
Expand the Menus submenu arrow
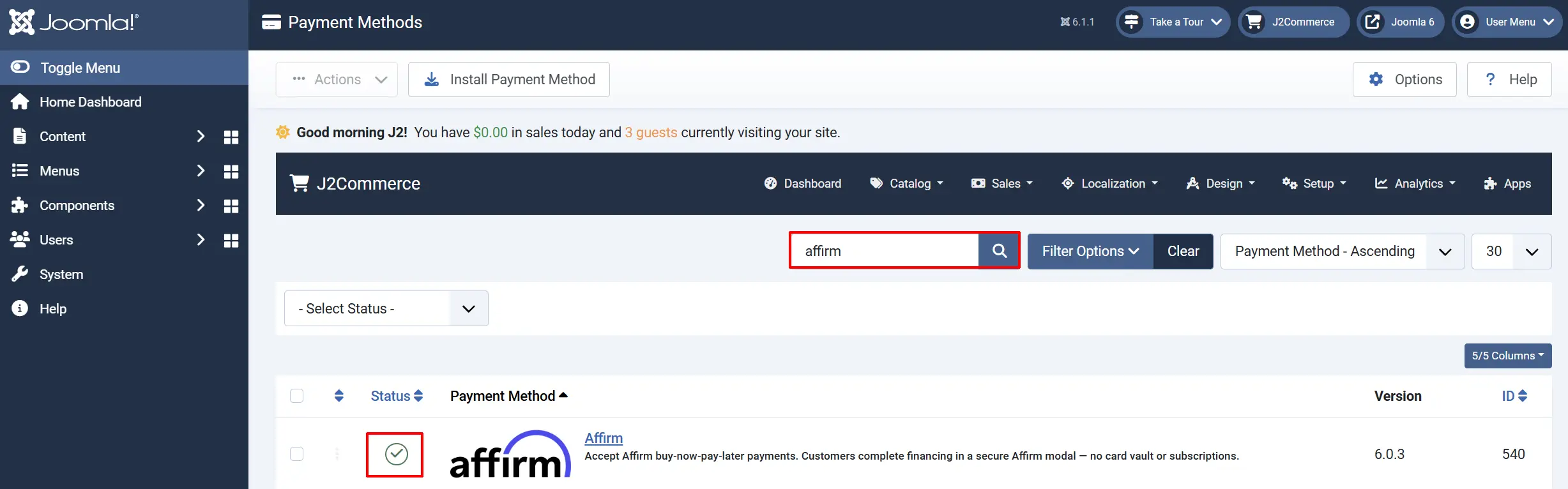[x=201, y=171]
